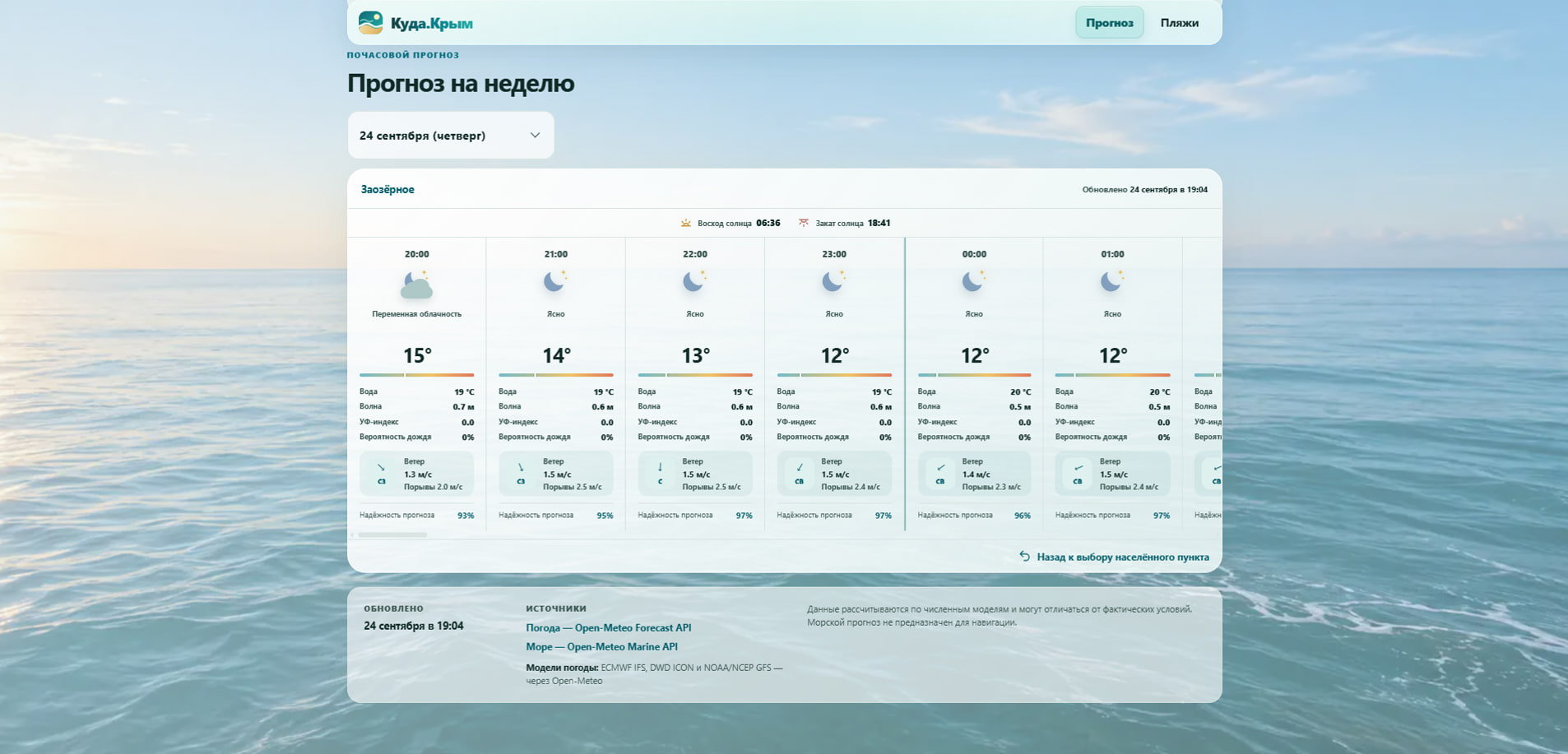Click the wind direction arrow icon at 01:00
The width and height of the screenshot is (1568, 754).
[x=1078, y=467]
